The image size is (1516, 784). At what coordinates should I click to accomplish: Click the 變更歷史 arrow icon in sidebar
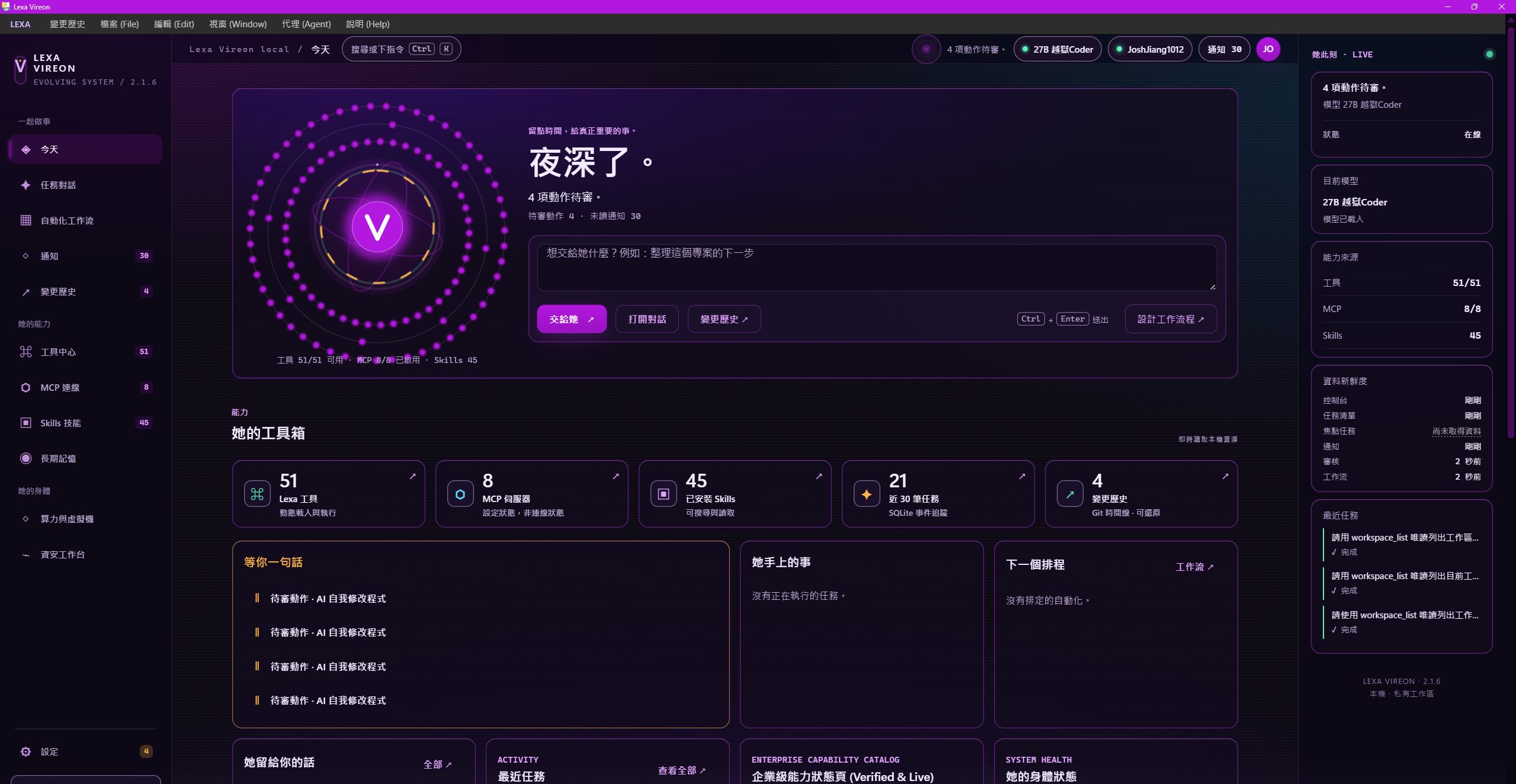coord(25,292)
